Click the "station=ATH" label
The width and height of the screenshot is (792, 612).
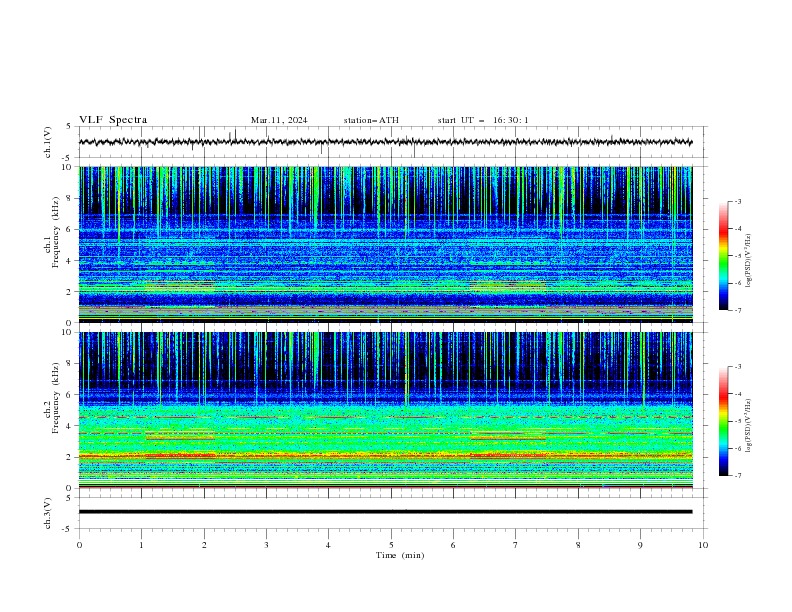371,120
